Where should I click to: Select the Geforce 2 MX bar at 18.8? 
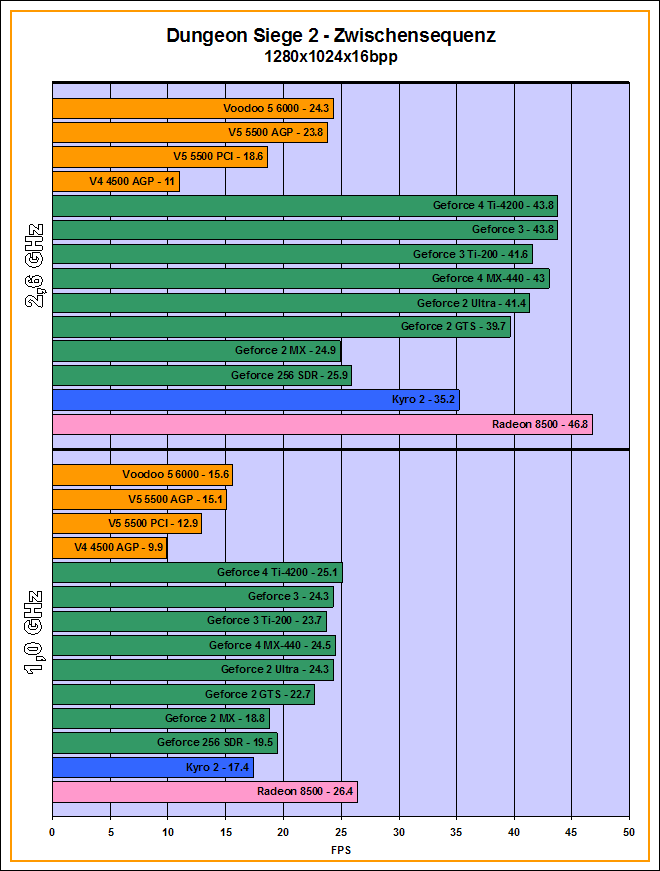tap(160, 719)
